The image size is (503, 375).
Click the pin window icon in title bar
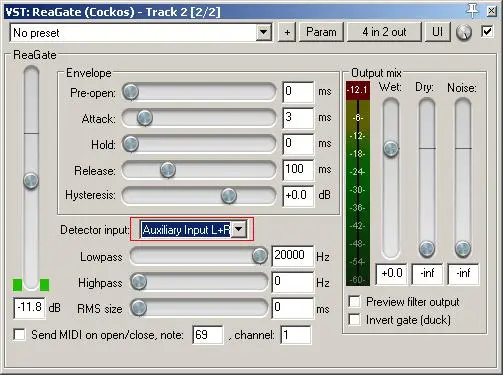point(473,11)
